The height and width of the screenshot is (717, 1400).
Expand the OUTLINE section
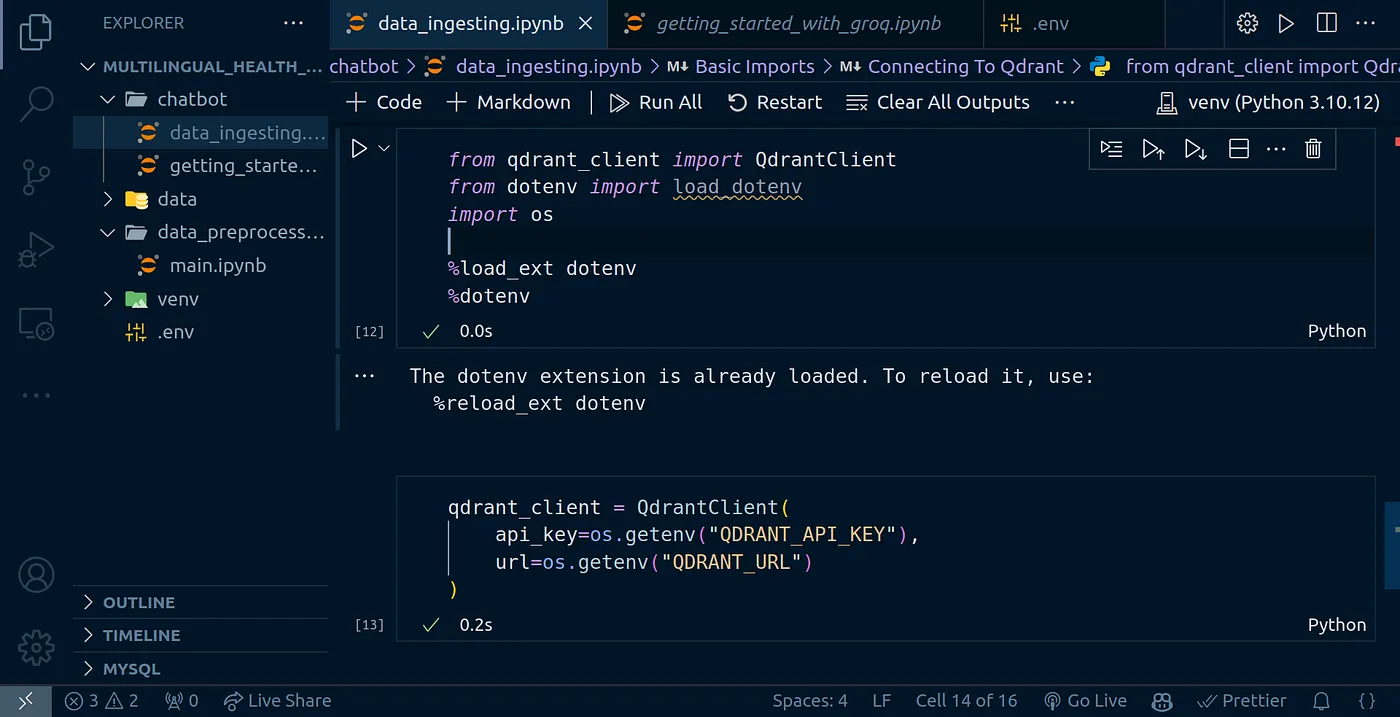pyautogui.click(x=138, y=602)
